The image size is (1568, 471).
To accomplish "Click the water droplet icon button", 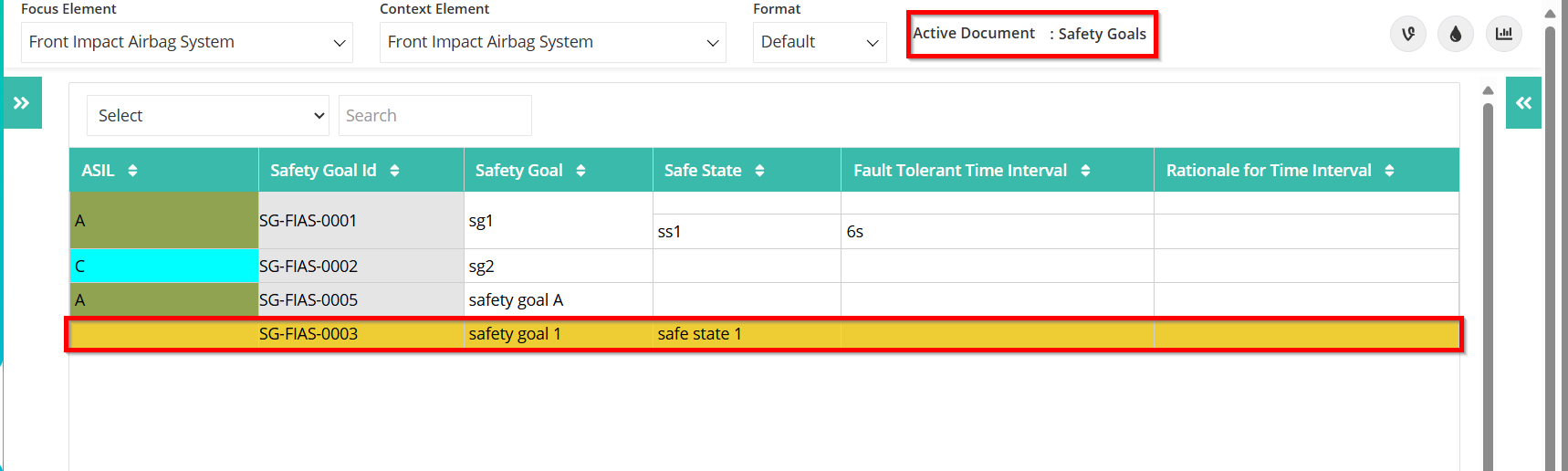I will point(1456,35).
